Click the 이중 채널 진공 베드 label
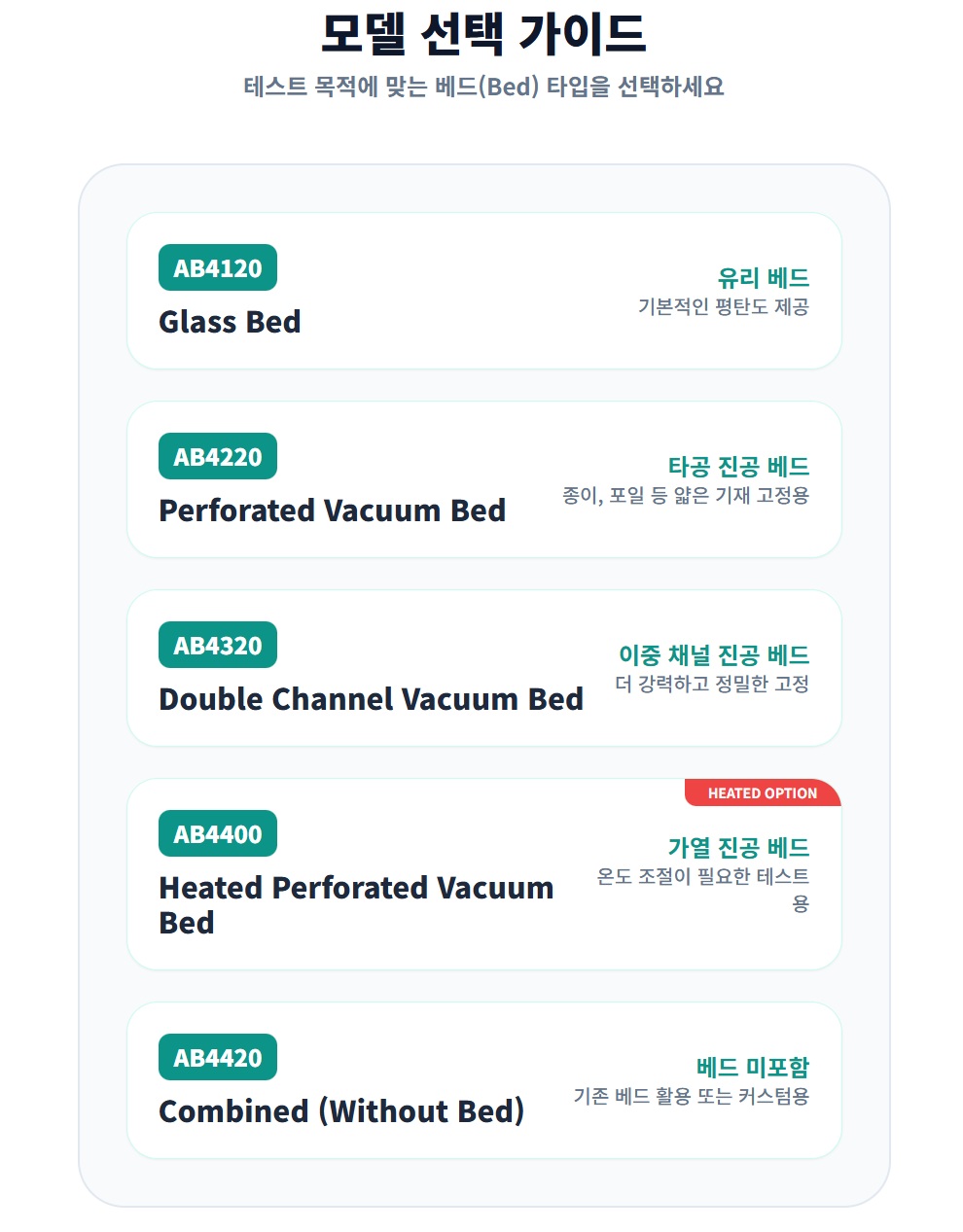The height and width of the screenshot is (1232, 963). tap(714, 655)
